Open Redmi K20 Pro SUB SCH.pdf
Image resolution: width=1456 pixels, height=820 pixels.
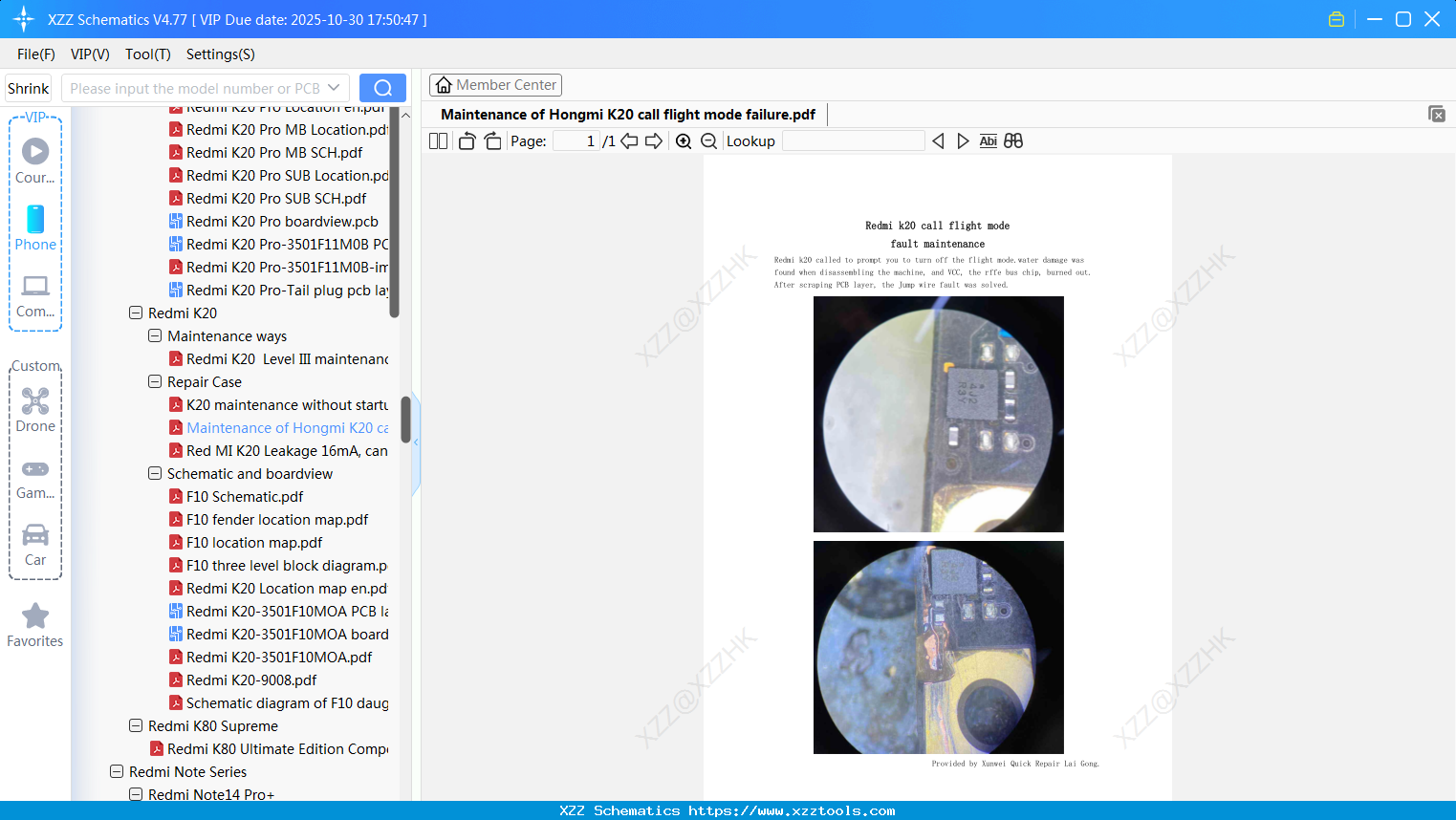pyautogui.click(x=276, y=199)
